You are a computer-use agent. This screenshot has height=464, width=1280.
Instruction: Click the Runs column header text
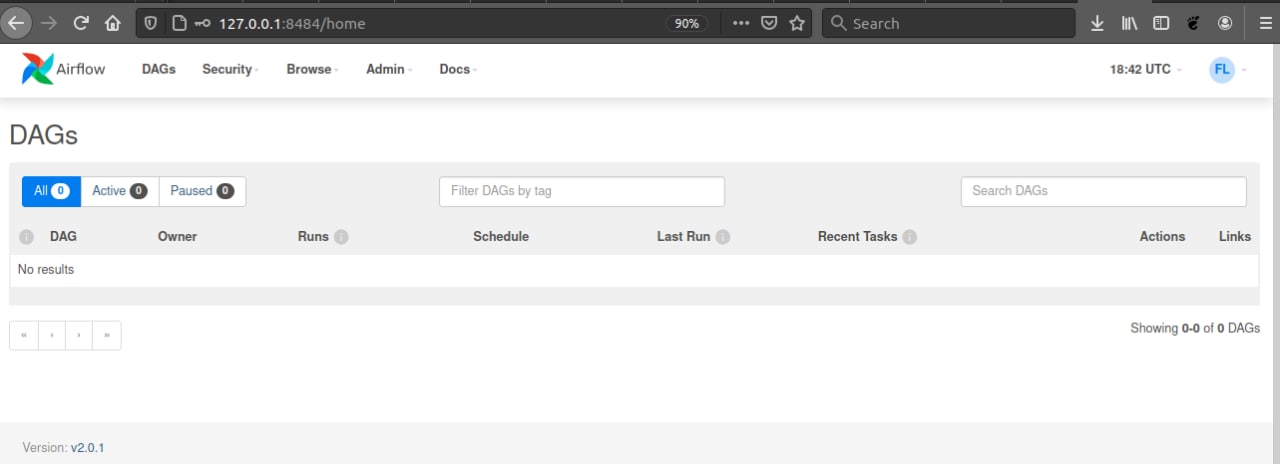click(313, 237)
